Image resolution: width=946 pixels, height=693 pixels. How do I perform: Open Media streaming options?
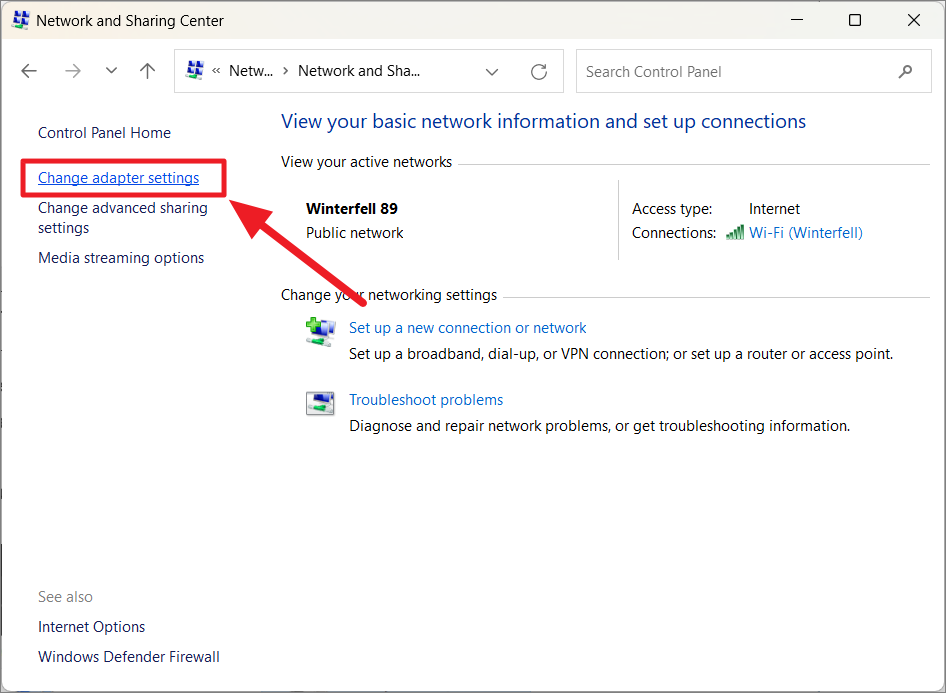pos(120,257)
